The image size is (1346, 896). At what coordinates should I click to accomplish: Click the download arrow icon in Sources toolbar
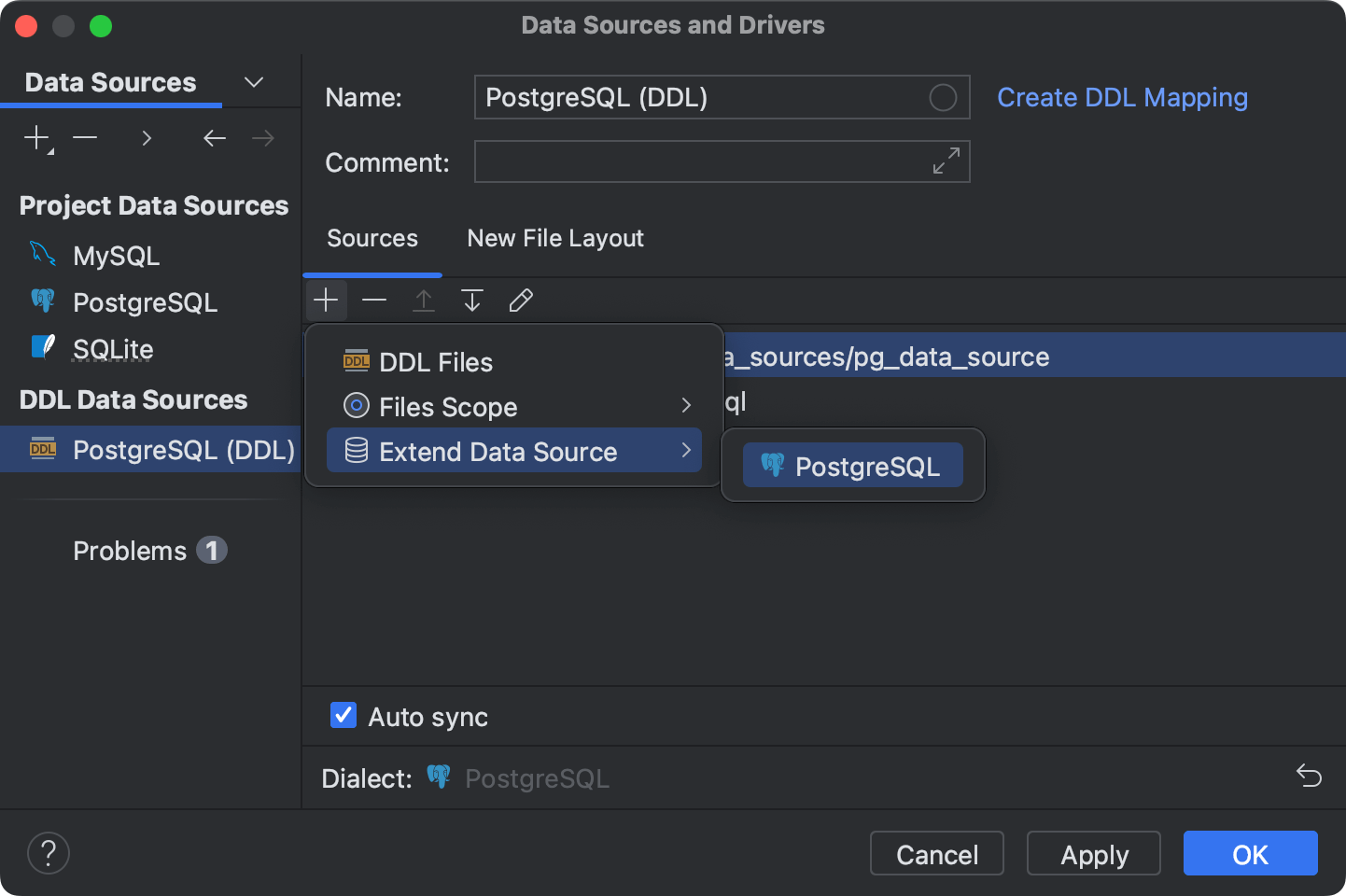tap(471, 300)
